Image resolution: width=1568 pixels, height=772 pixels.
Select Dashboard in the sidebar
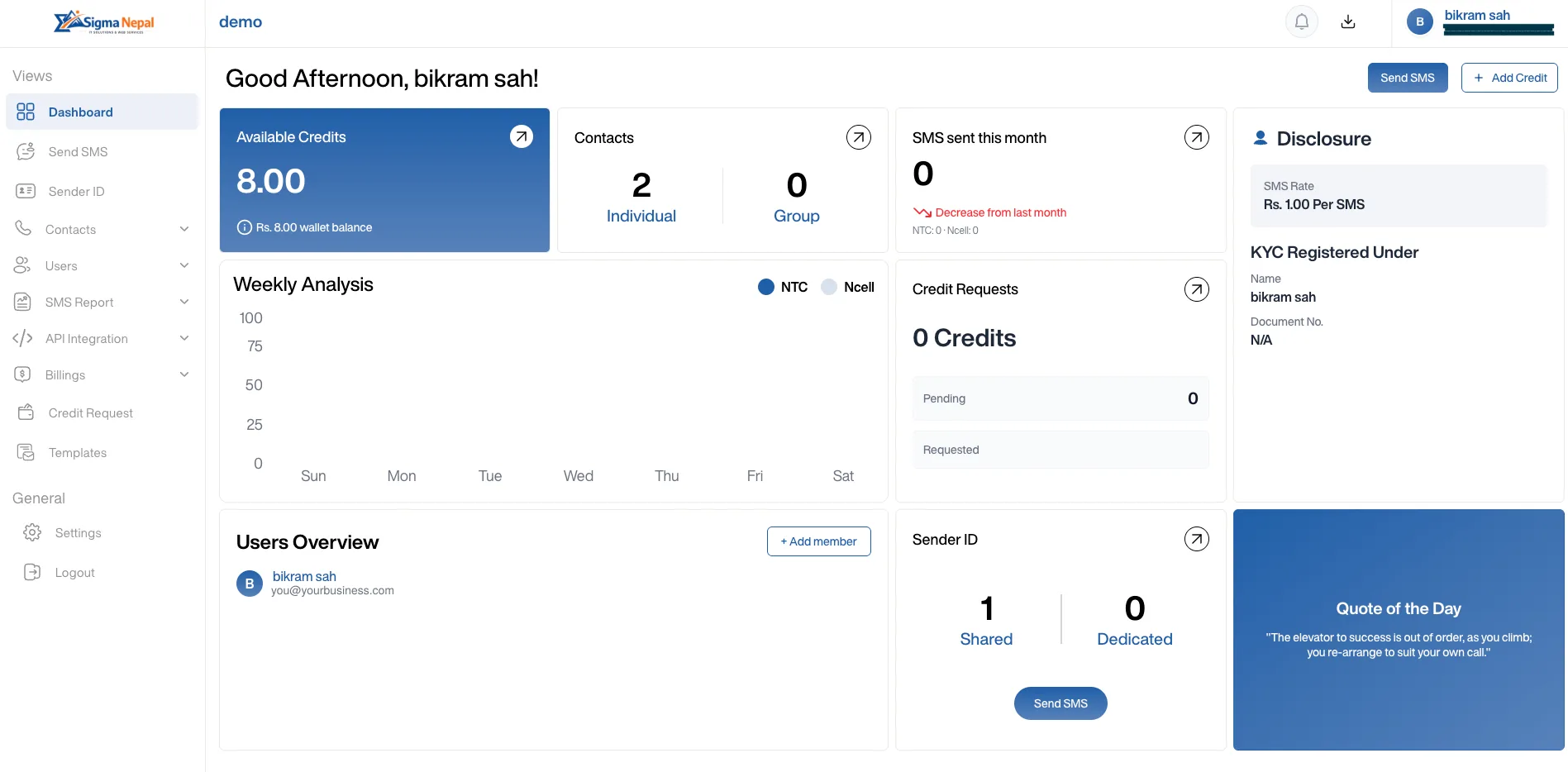(x=102, y=112)
